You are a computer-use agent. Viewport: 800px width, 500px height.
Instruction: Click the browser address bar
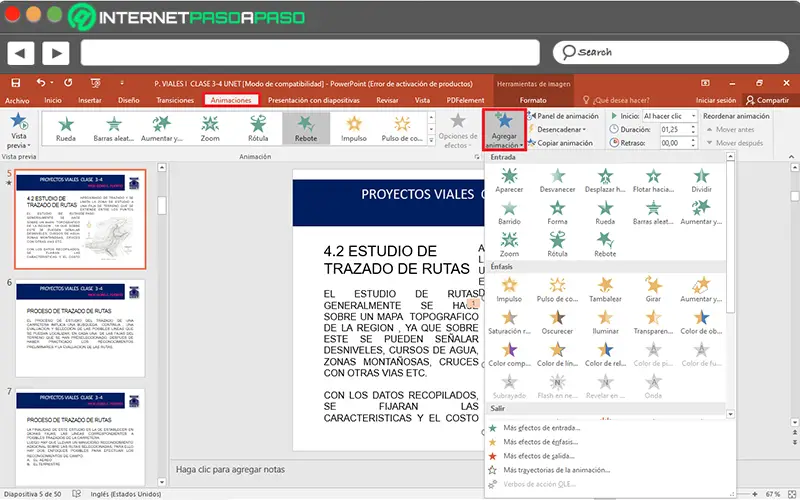pyautogui.click(x=310, y=53)
